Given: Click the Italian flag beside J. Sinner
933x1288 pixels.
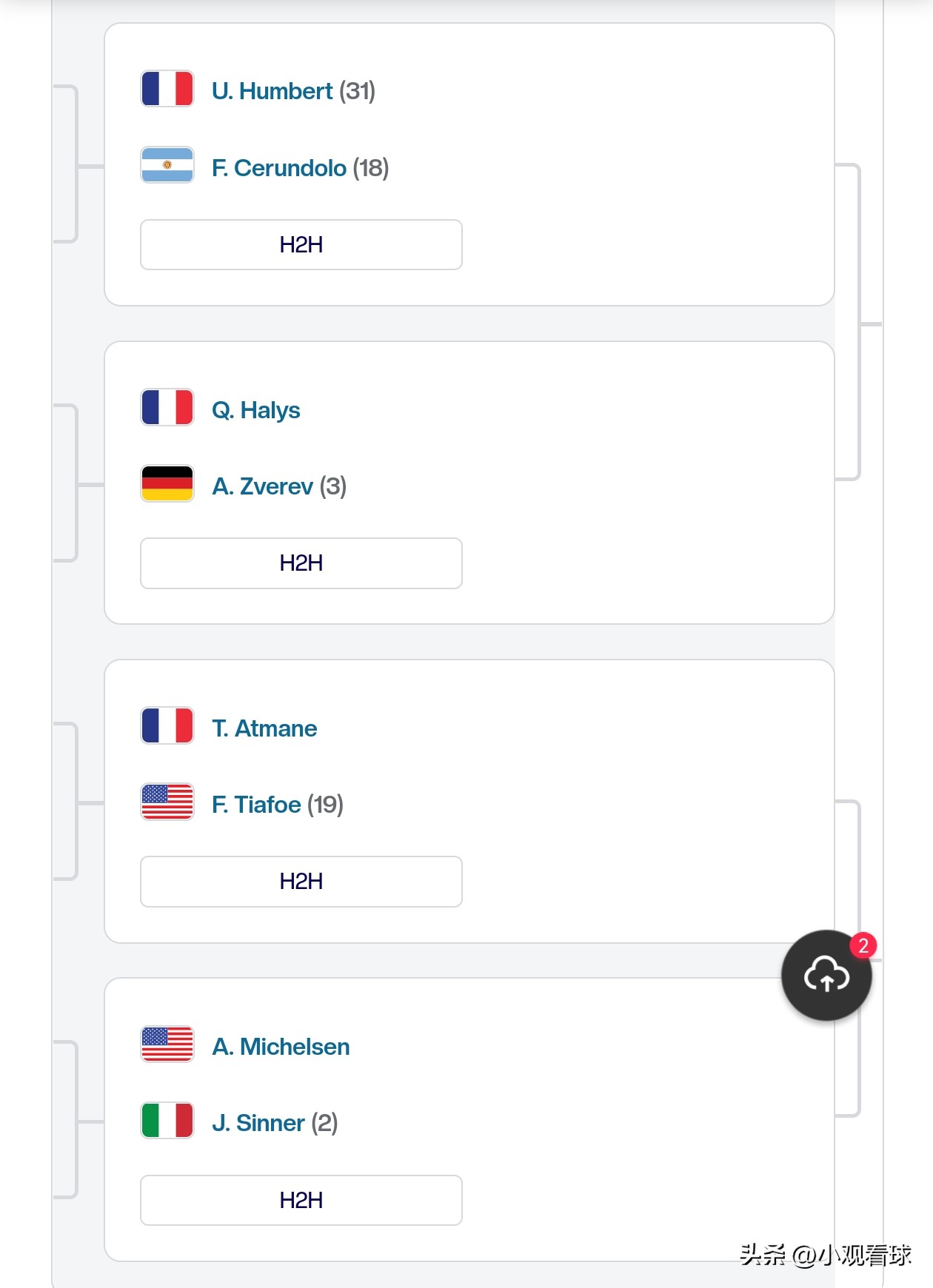Looking at the screenshot, I should [x=167, y=1120].
